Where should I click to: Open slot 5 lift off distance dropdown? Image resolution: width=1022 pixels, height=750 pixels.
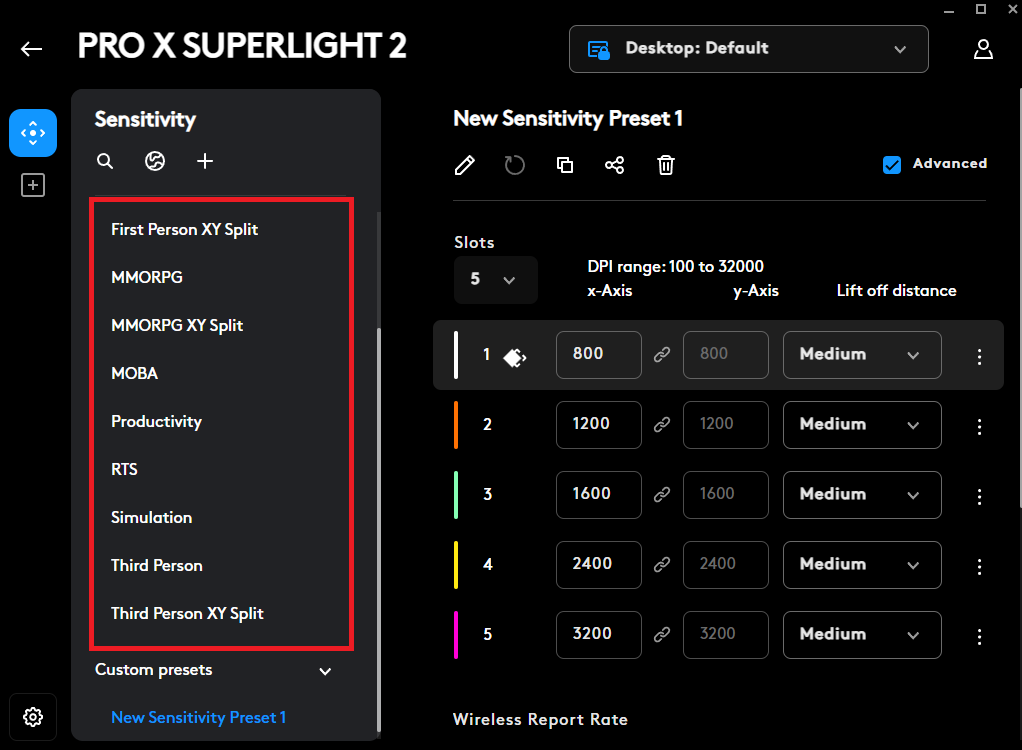(862, 635)
